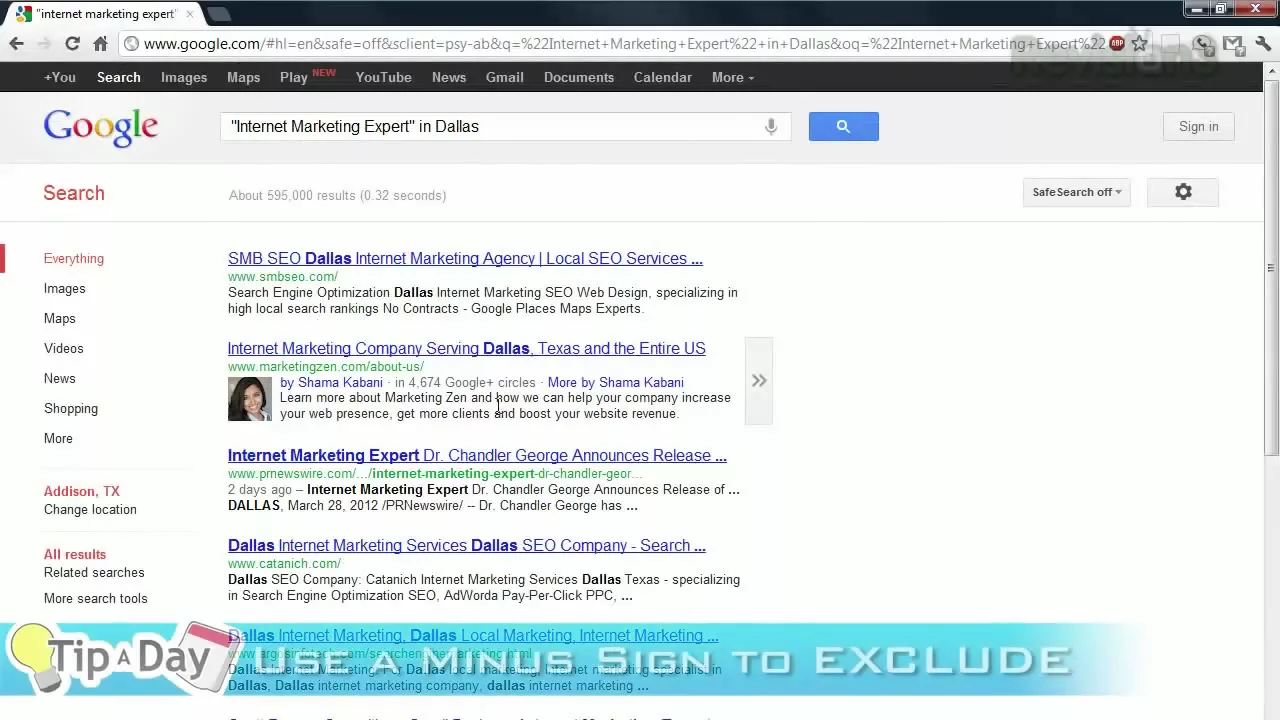The image size is (1280, 720).
Task: Click the Sign in button
Action: [x=1198, y=127]
